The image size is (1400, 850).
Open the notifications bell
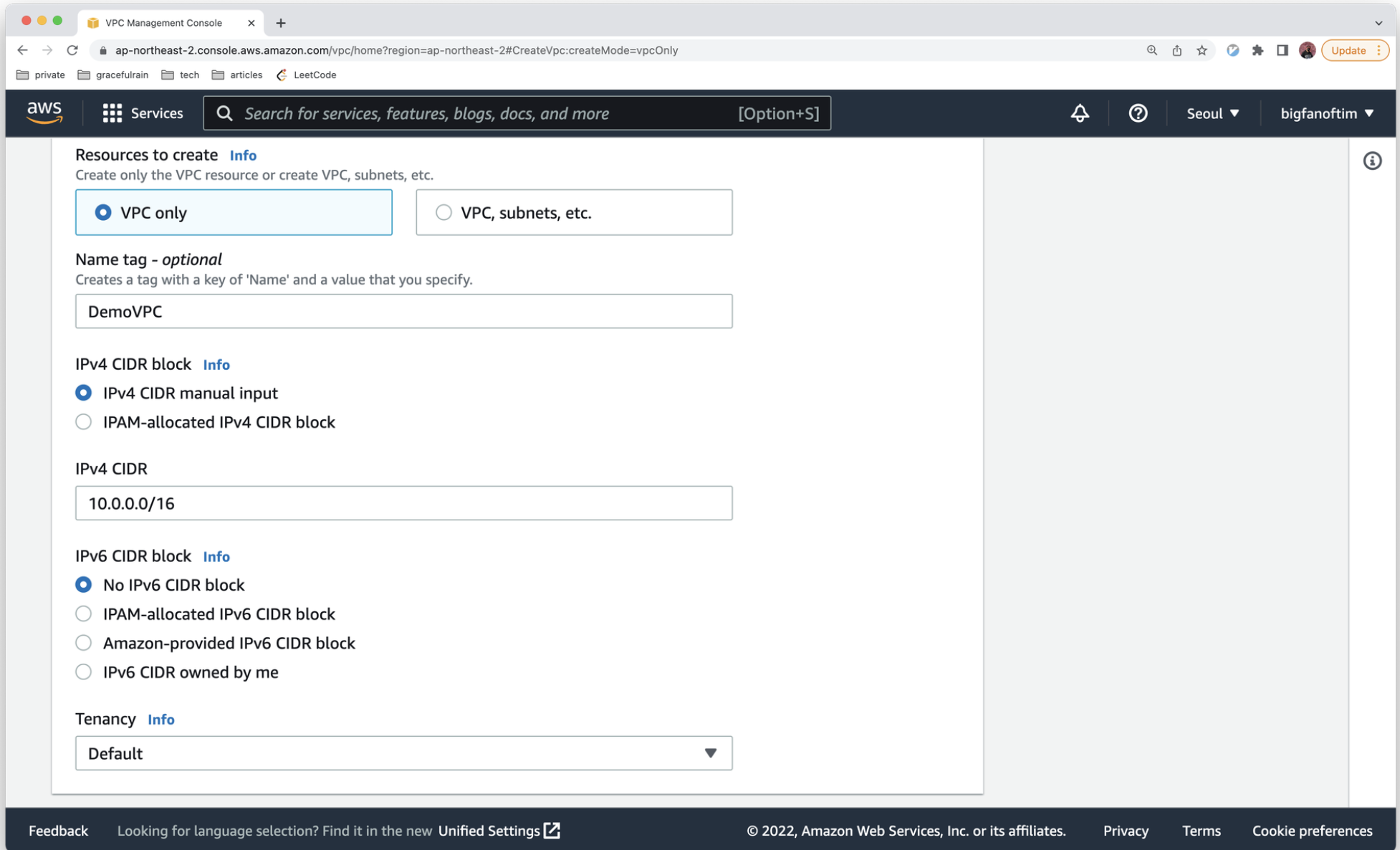pyautogui.click(x=1079, y=113)
